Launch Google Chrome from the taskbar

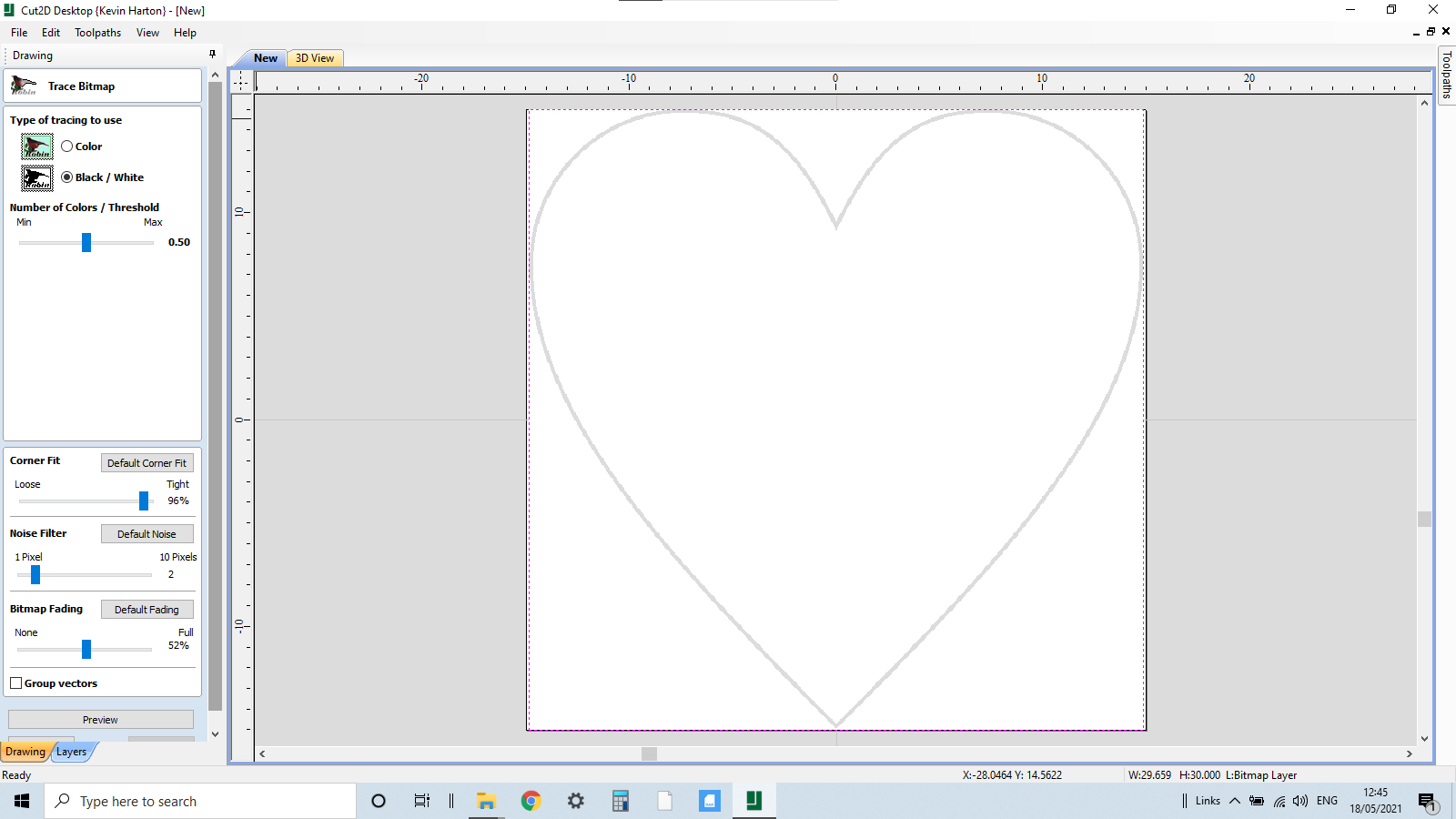531,801
